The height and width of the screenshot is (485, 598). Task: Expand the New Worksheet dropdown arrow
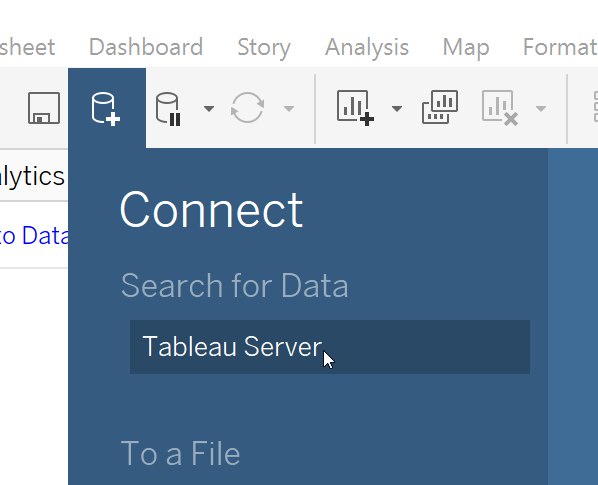click(x=397, y=109)
